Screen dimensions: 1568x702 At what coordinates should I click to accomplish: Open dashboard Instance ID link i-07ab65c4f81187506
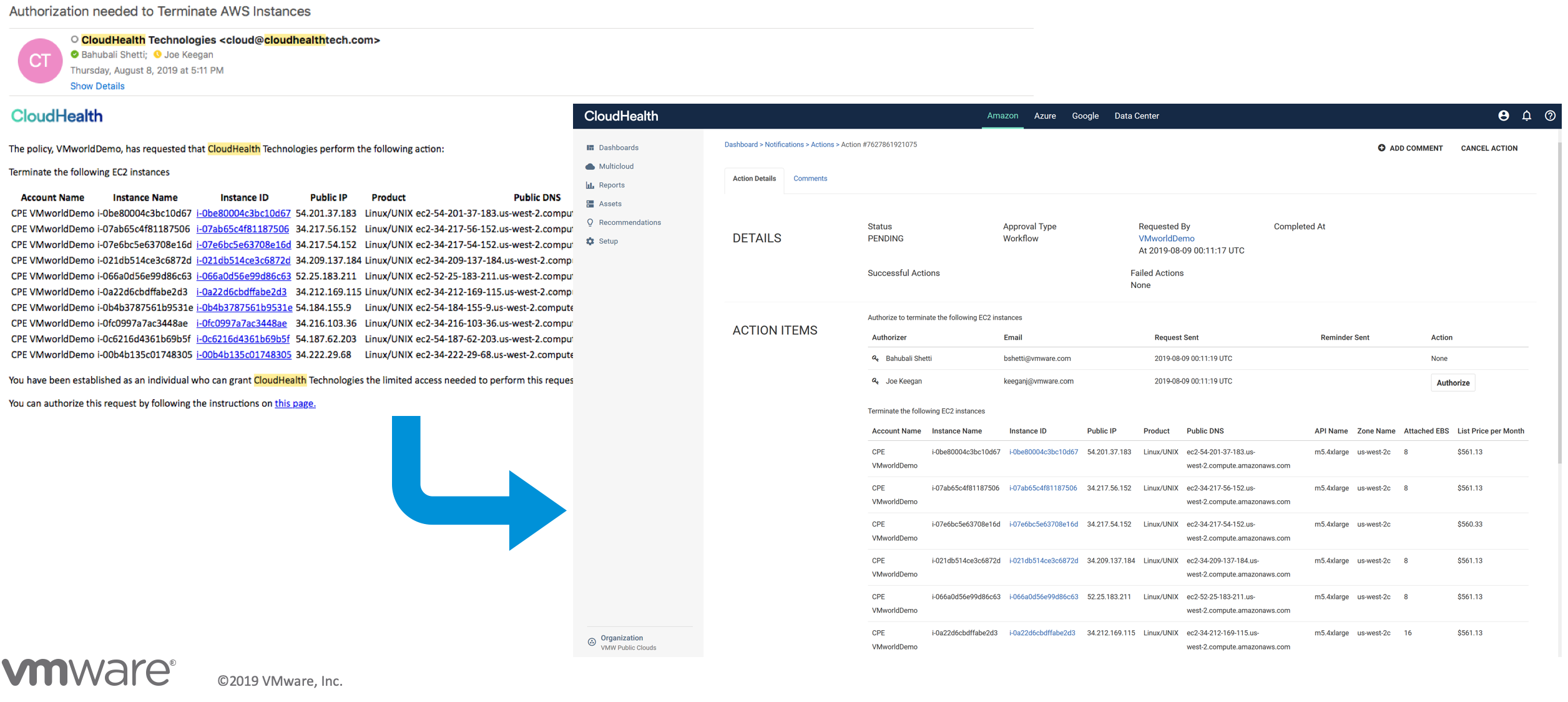click(1042, 488)
